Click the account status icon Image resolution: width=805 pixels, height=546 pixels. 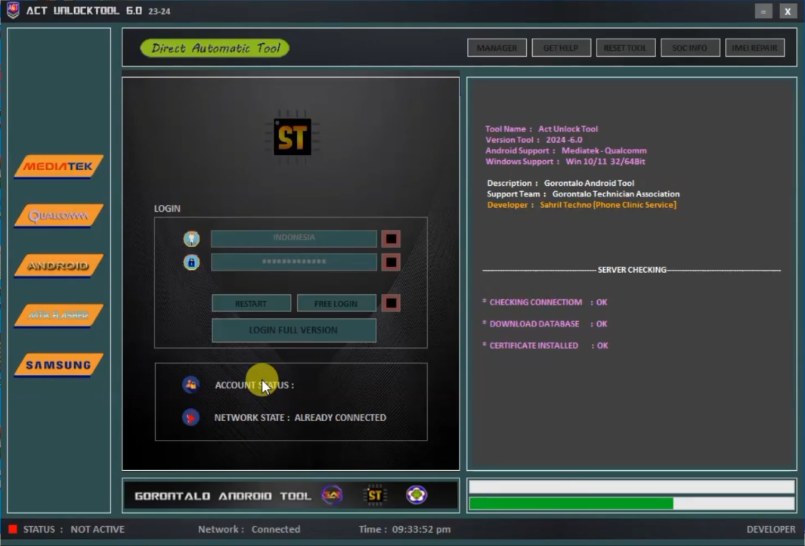[x=191, y=385]
